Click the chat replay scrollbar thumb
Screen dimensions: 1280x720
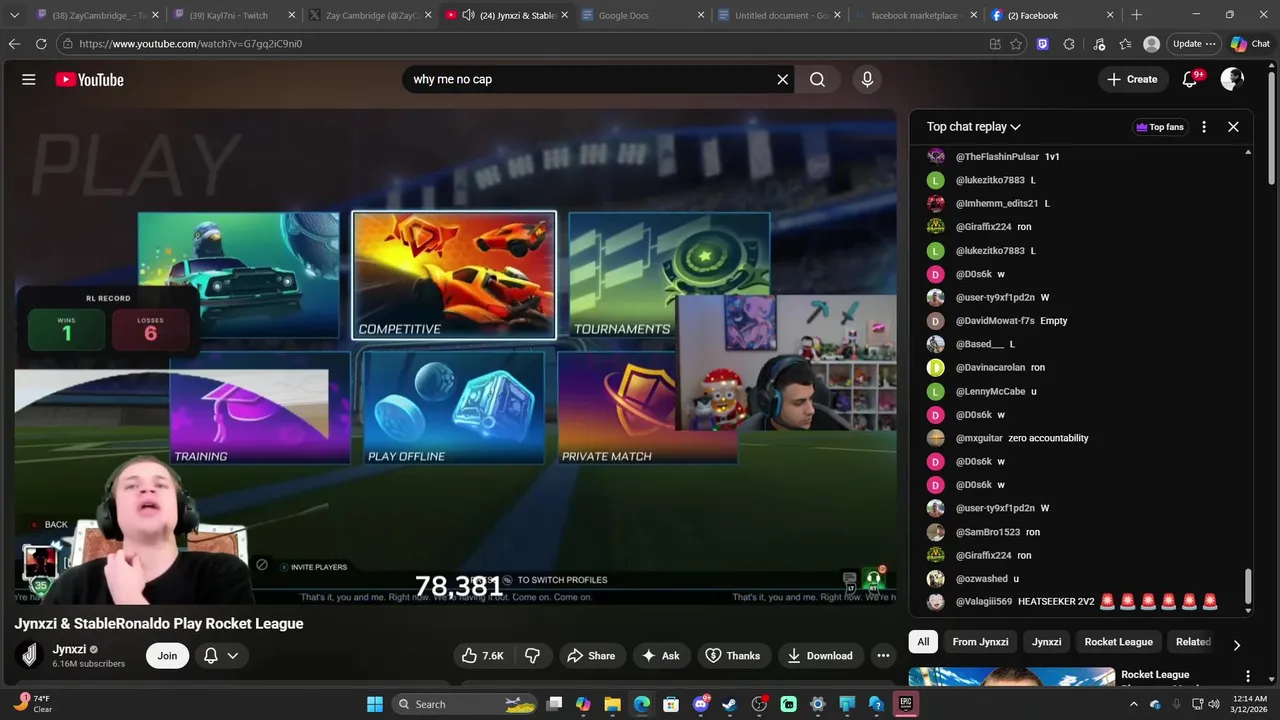click(1248, 588)
